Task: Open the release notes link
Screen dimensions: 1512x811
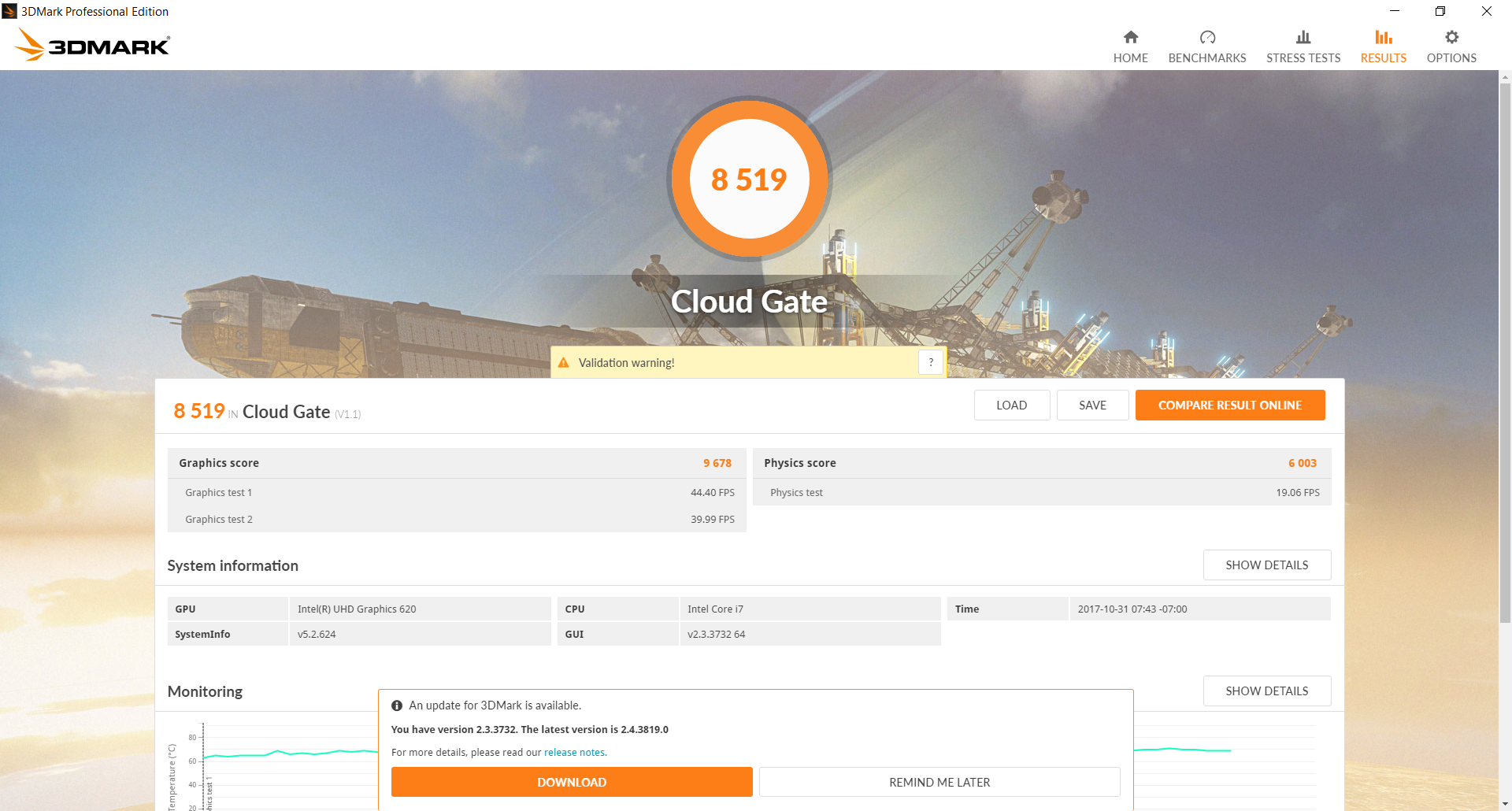Action: pos(575,753)
